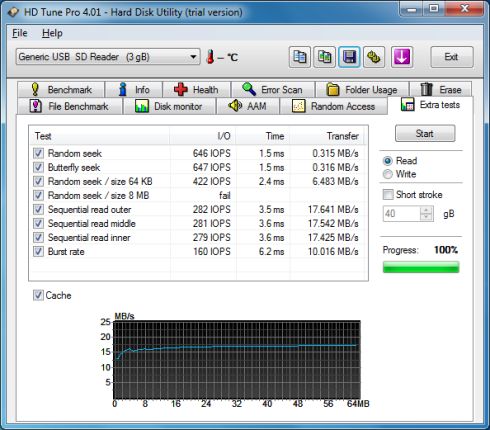
Task: Enable the Short stroke checkbox
Action: [388, 194]
